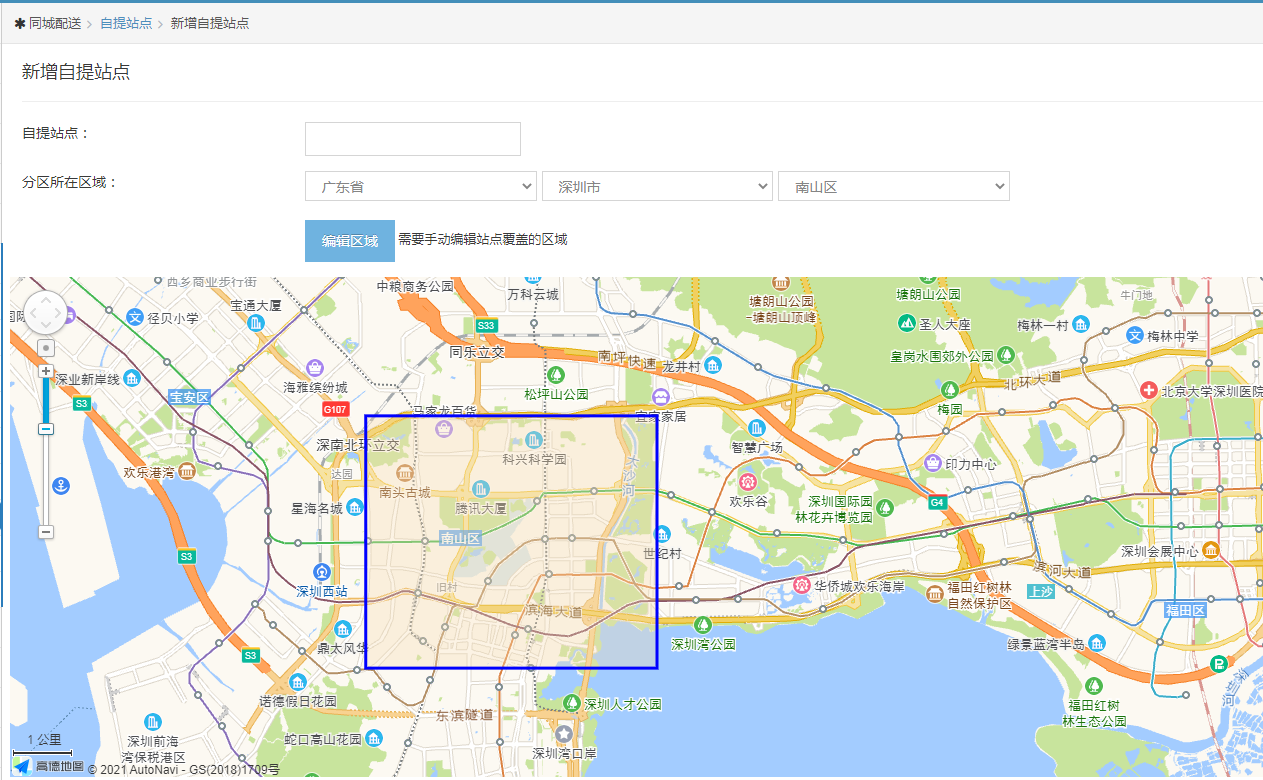Click the zoom slider handle on map
The height and width of the screenshot is (780, 1263).
coord(46,429)
